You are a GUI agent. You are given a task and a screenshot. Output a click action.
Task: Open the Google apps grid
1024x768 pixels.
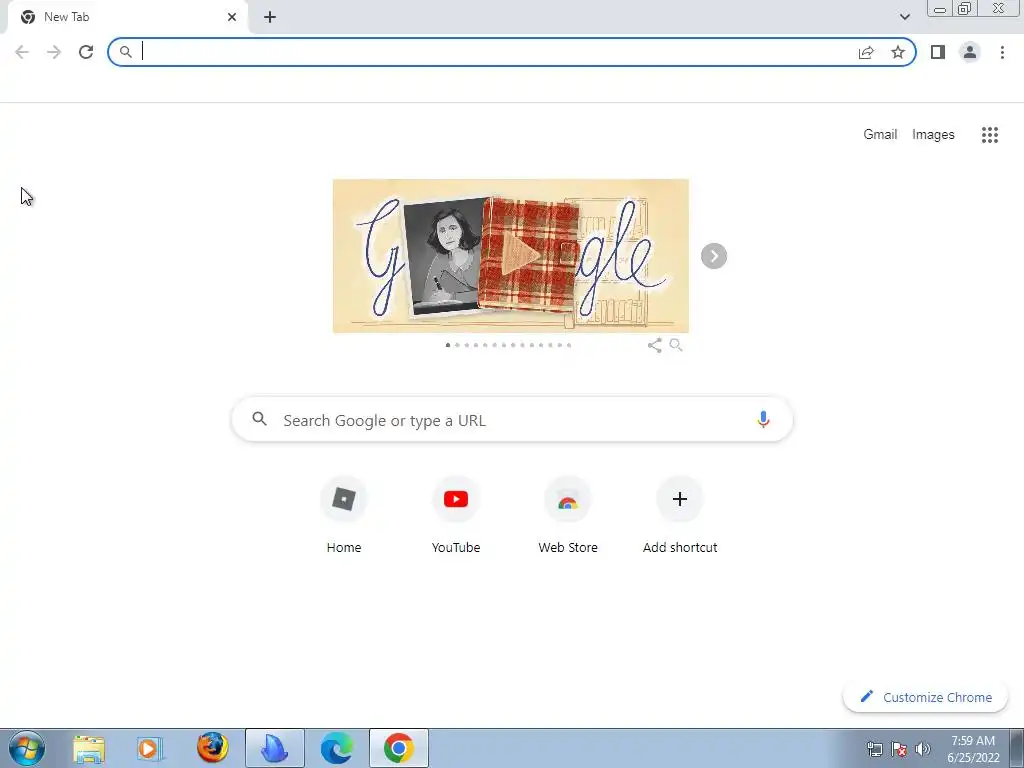pyautogui.click(x=989, y=135)
